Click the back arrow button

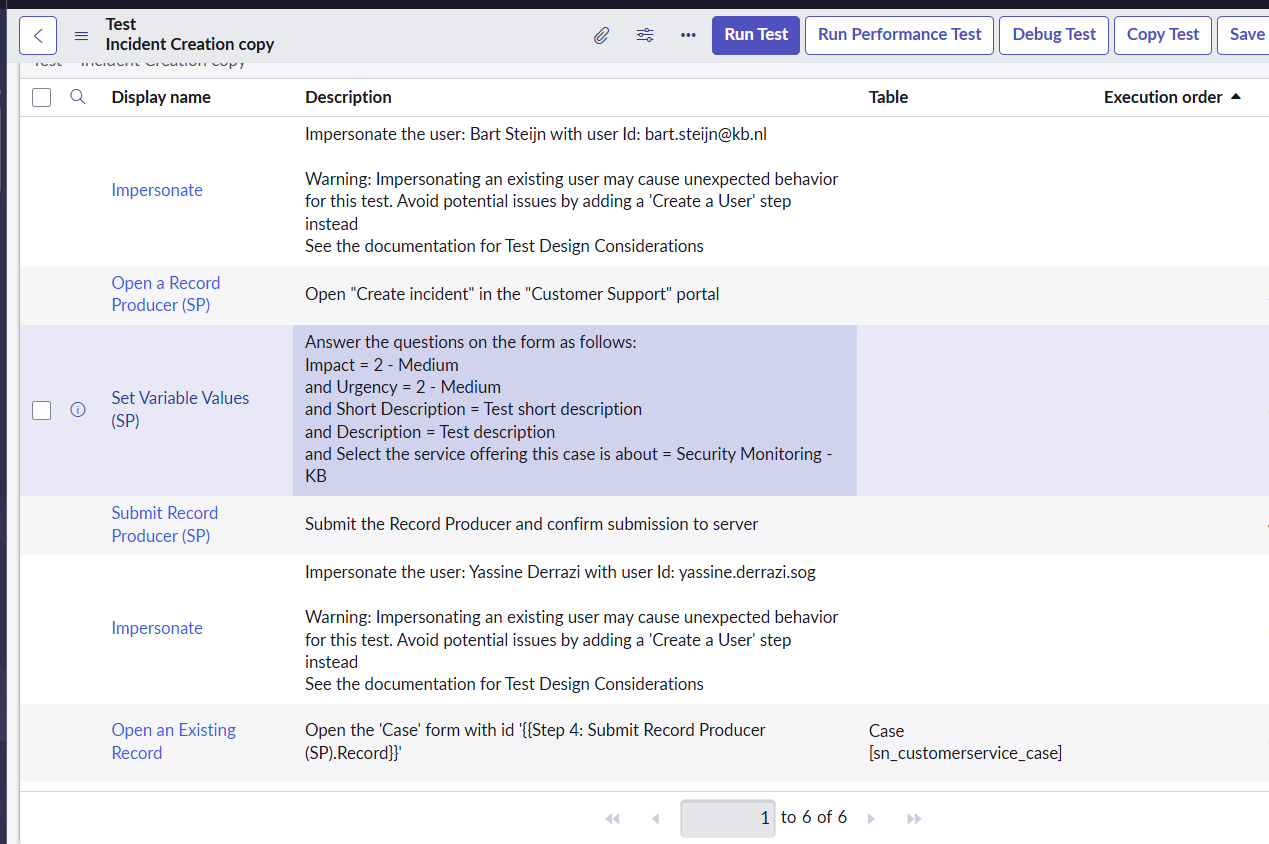pyautogui.click(x=38, y=35)
